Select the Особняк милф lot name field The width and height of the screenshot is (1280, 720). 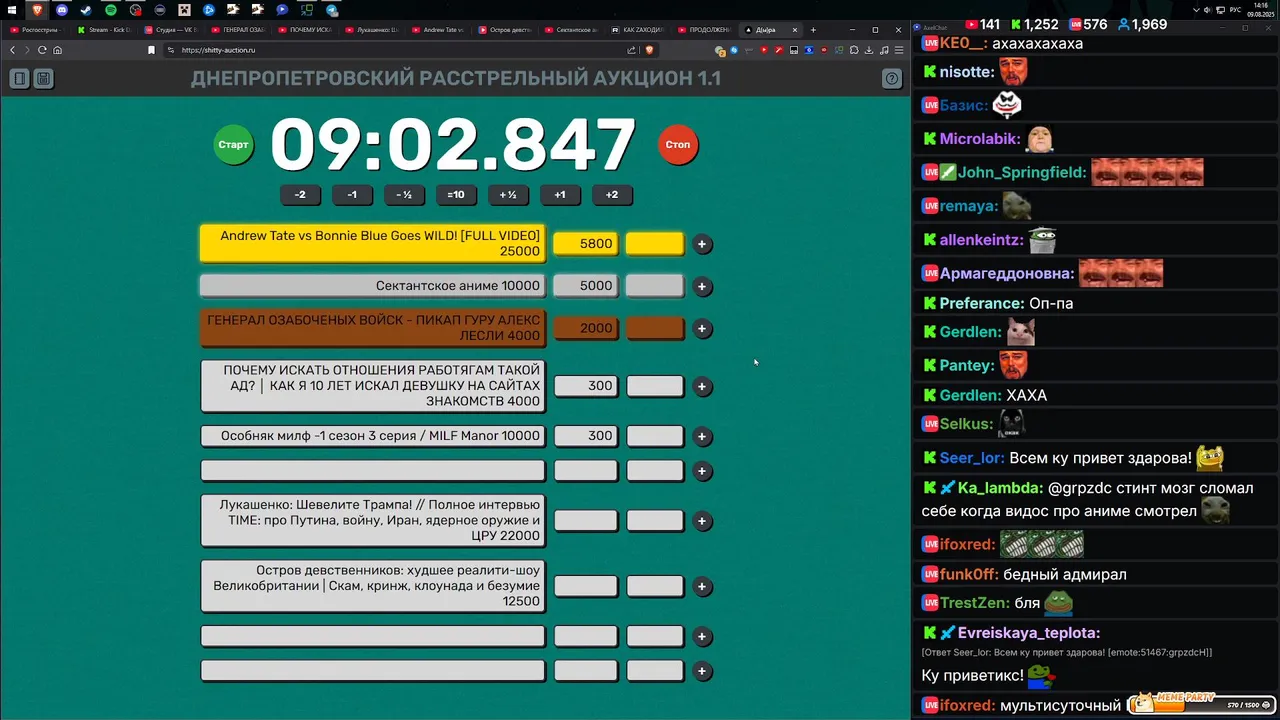coord(373,436)
